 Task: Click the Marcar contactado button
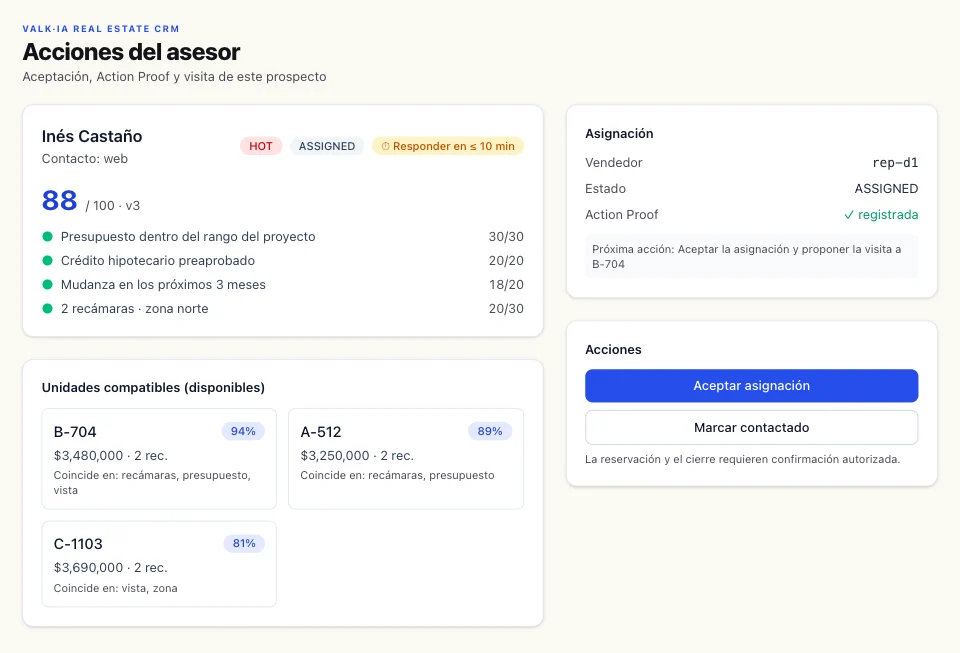(x=751, y=427)
